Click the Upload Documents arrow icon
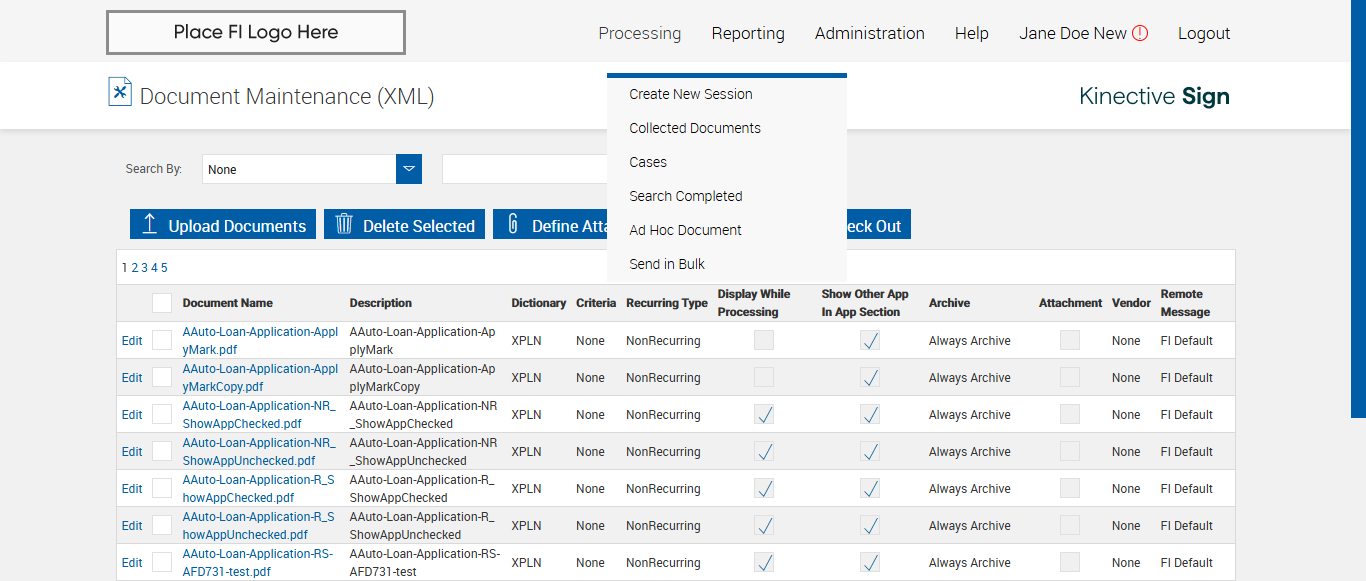Viewport: 1366px width, 581px height. pyautogui.click(x=150, y=225)
